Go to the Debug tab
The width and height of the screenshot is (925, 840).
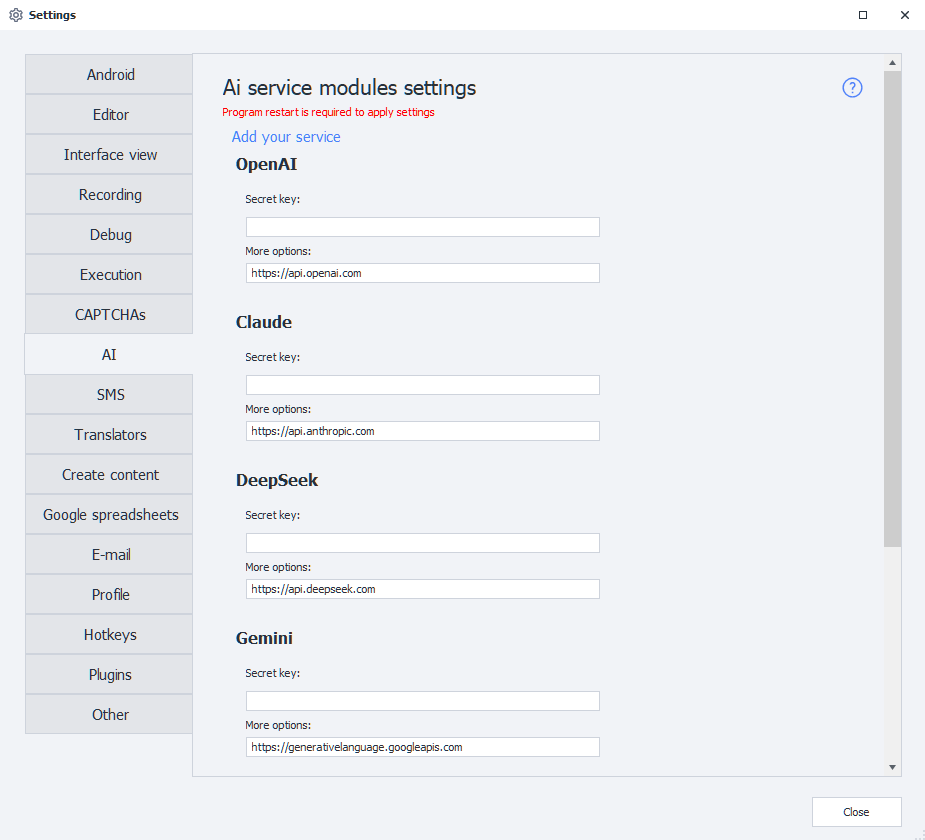point(109,235)
